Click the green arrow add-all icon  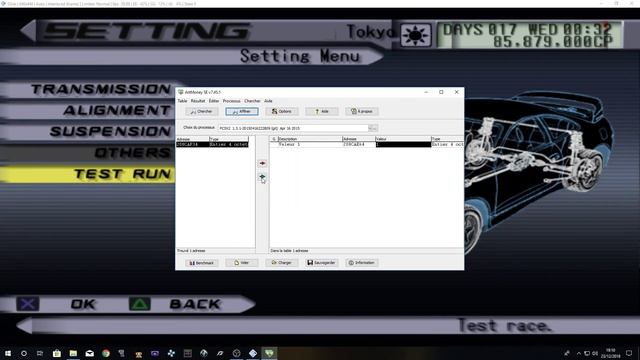262,177
